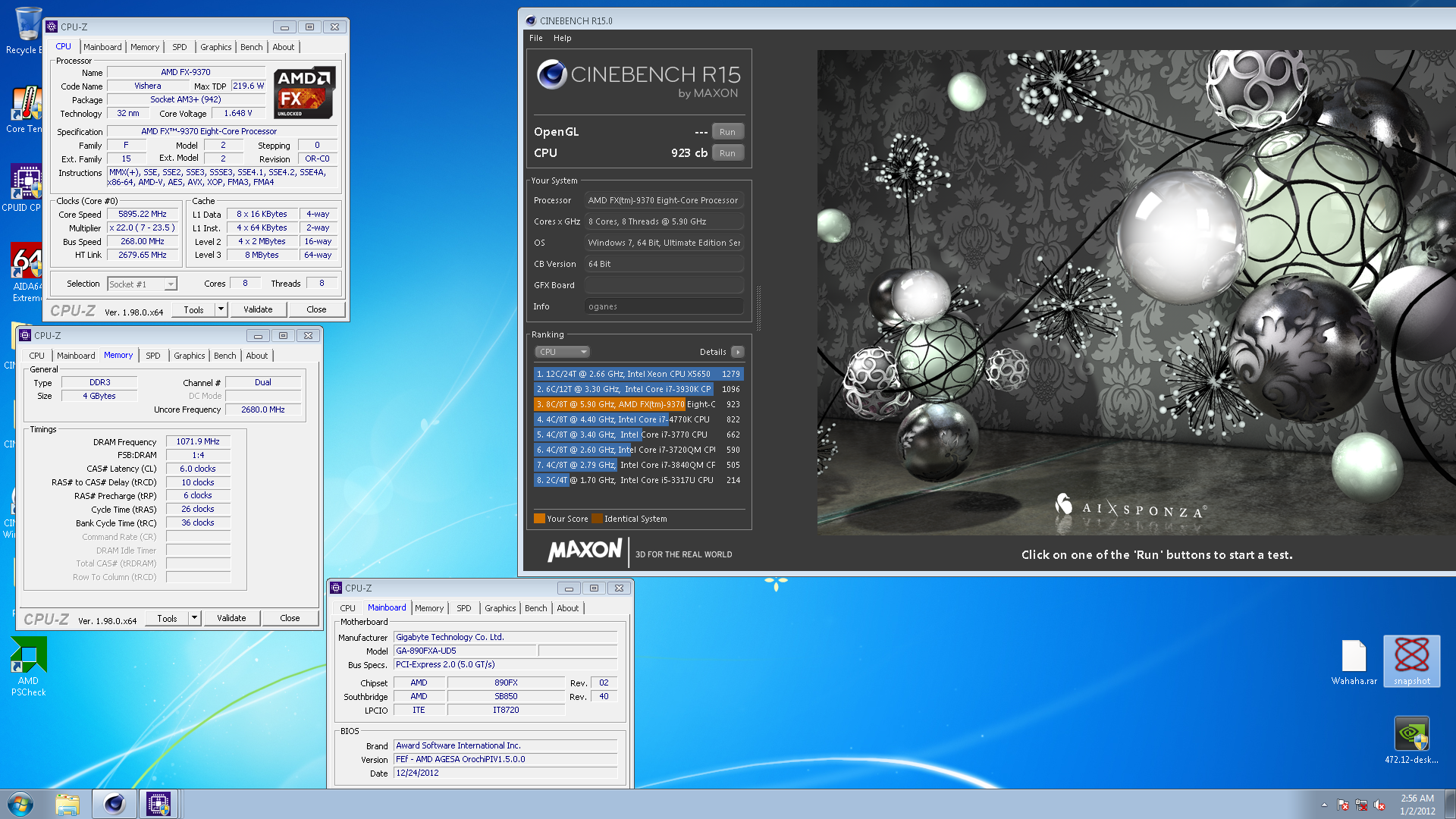
Task: Click the rendered AIXSPONZA scene image
Action: click(x=1136, y=293)
